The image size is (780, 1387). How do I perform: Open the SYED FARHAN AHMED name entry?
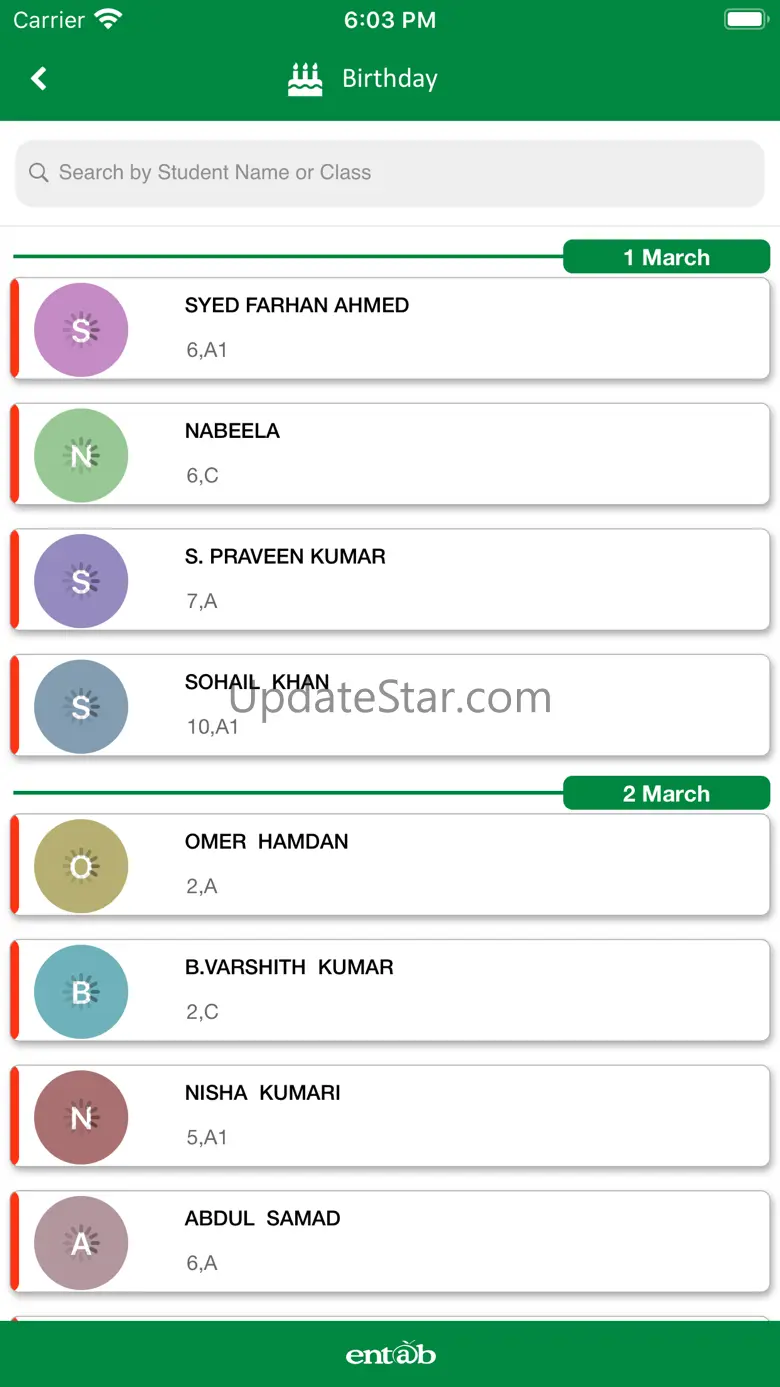point(297,306)
